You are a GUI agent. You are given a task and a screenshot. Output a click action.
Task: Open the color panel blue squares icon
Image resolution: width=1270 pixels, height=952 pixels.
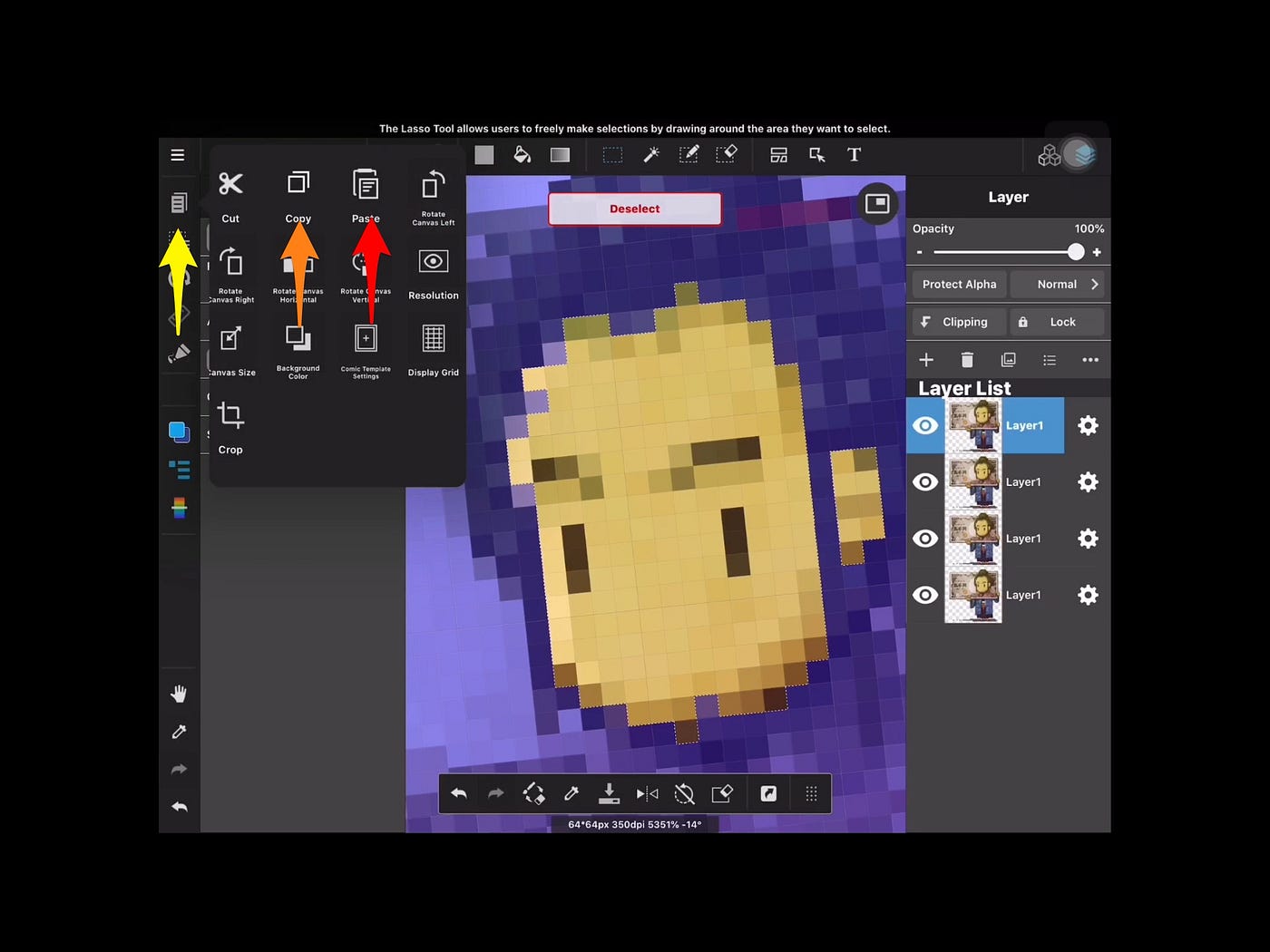point(179,432)
